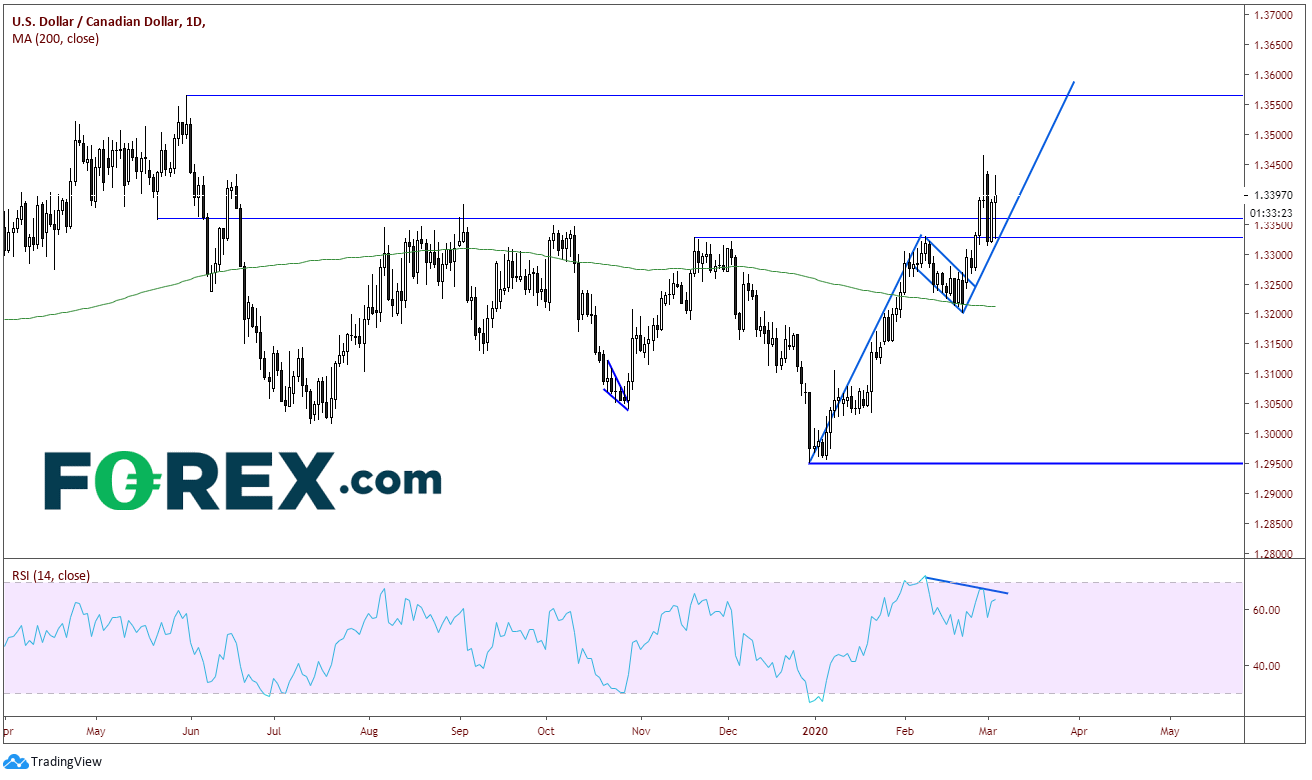Click the RSI 40.00 axis label
This screenshot has height=780, width=1312.
(x=1268, y=666)
